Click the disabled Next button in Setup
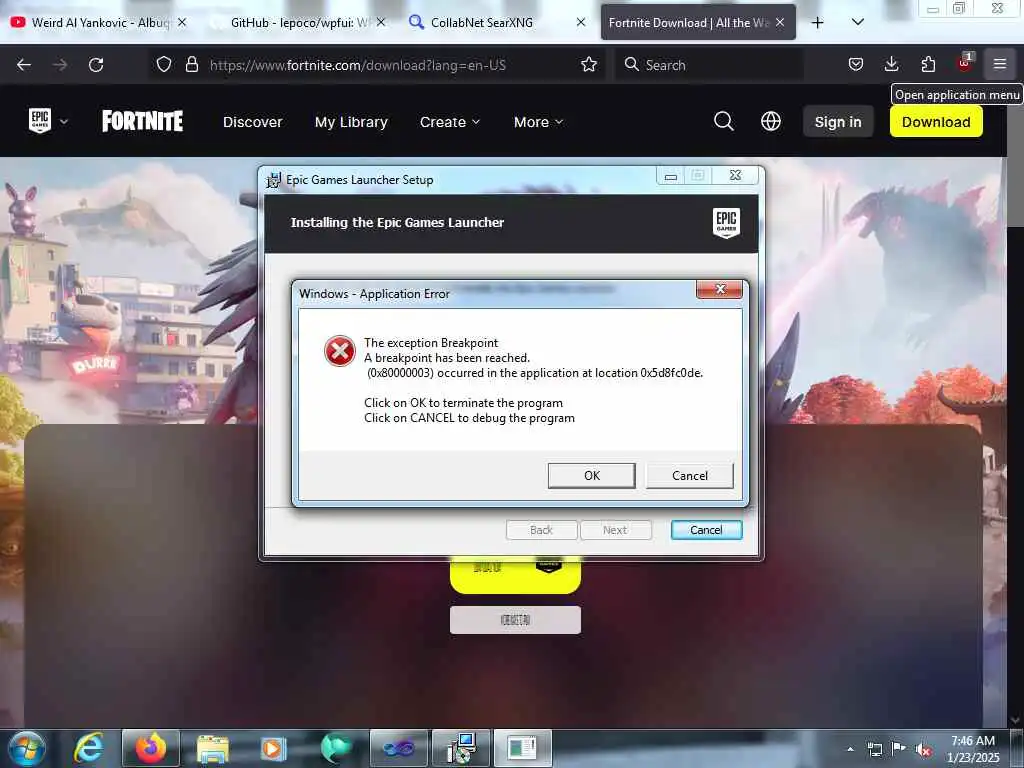 tap(615, 530)
